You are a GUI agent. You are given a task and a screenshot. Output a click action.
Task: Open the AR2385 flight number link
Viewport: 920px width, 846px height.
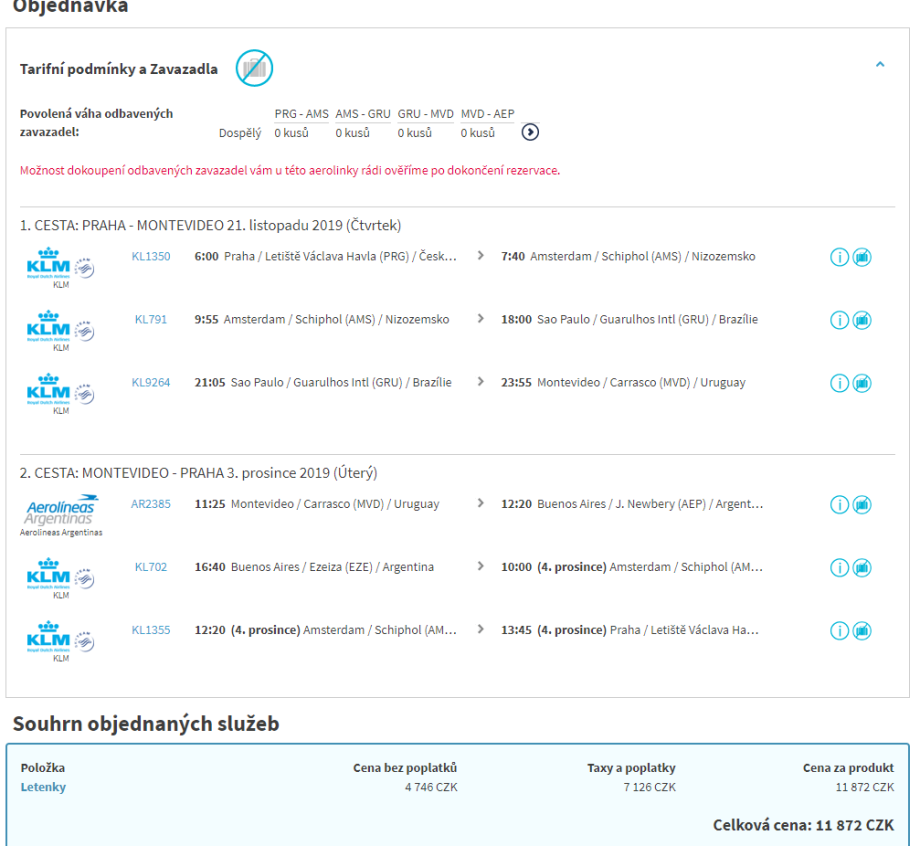151,504
